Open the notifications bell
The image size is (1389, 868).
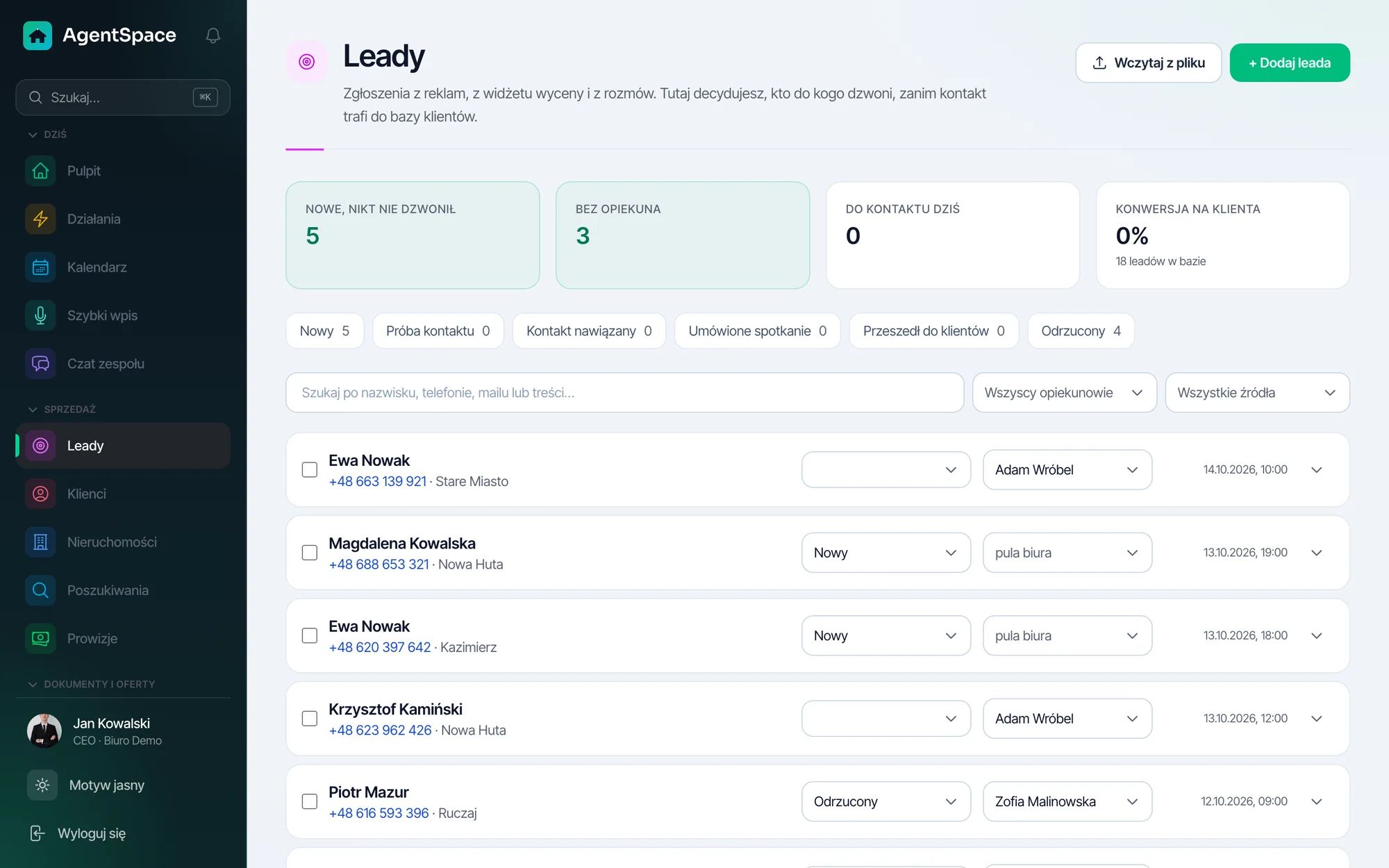point(213,35)
